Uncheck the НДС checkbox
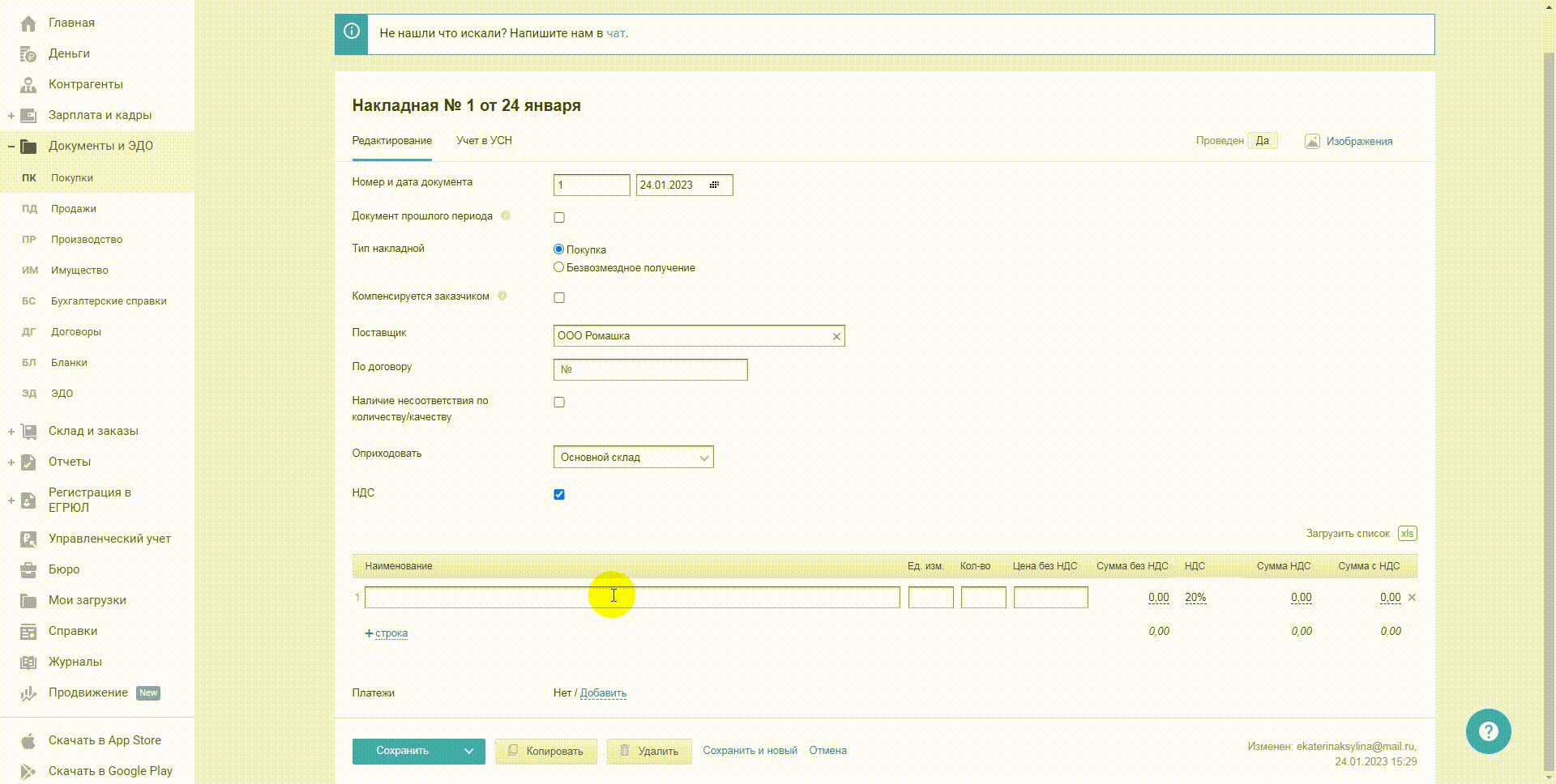 pyautogui.click(x=559, y=495)
